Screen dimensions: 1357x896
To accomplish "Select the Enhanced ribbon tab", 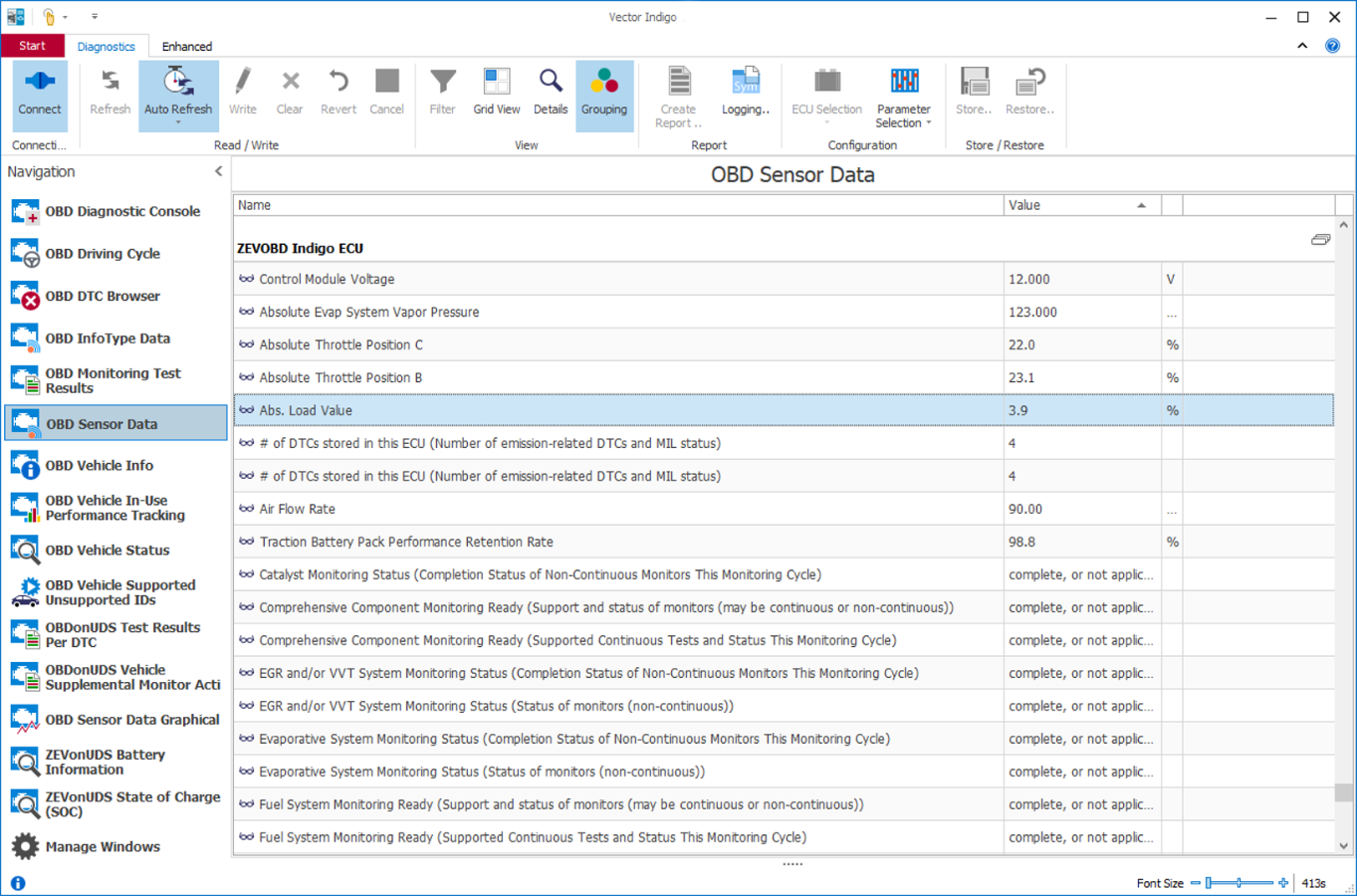I will click(187, 46).
